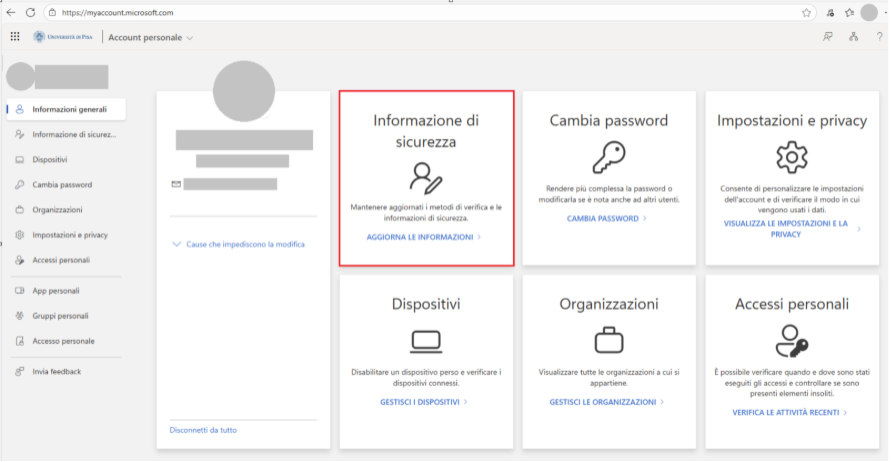The image size is (892, 462).
Task: Open the app launcher waffle icon
Action: click(x=15, y=37)
